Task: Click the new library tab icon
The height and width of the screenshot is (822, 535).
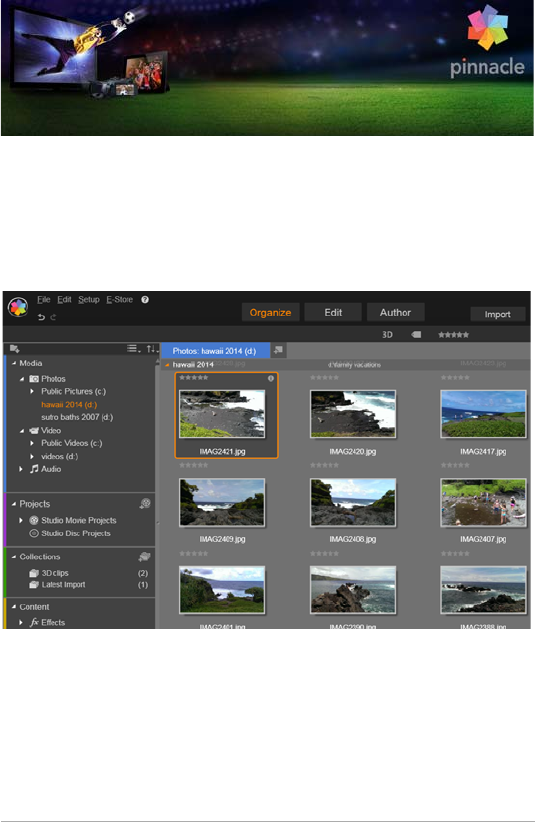Action: pyautogui.click(x=278, y=350)
